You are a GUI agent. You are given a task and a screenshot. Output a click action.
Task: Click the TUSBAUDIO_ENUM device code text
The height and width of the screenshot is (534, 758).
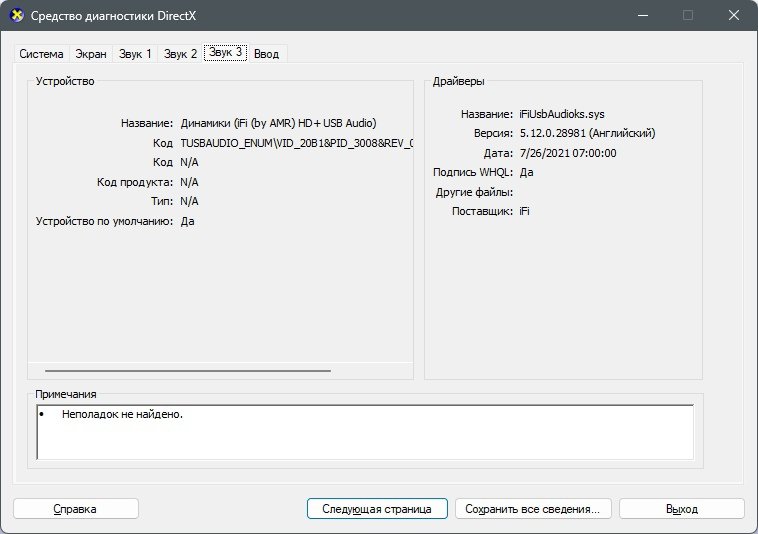(297, 143)
